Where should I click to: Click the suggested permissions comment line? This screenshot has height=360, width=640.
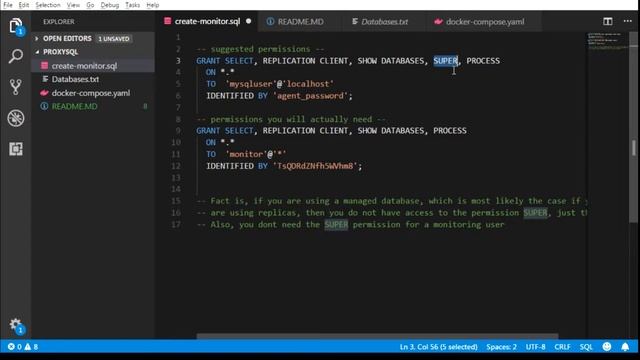(x=260, y=49)
